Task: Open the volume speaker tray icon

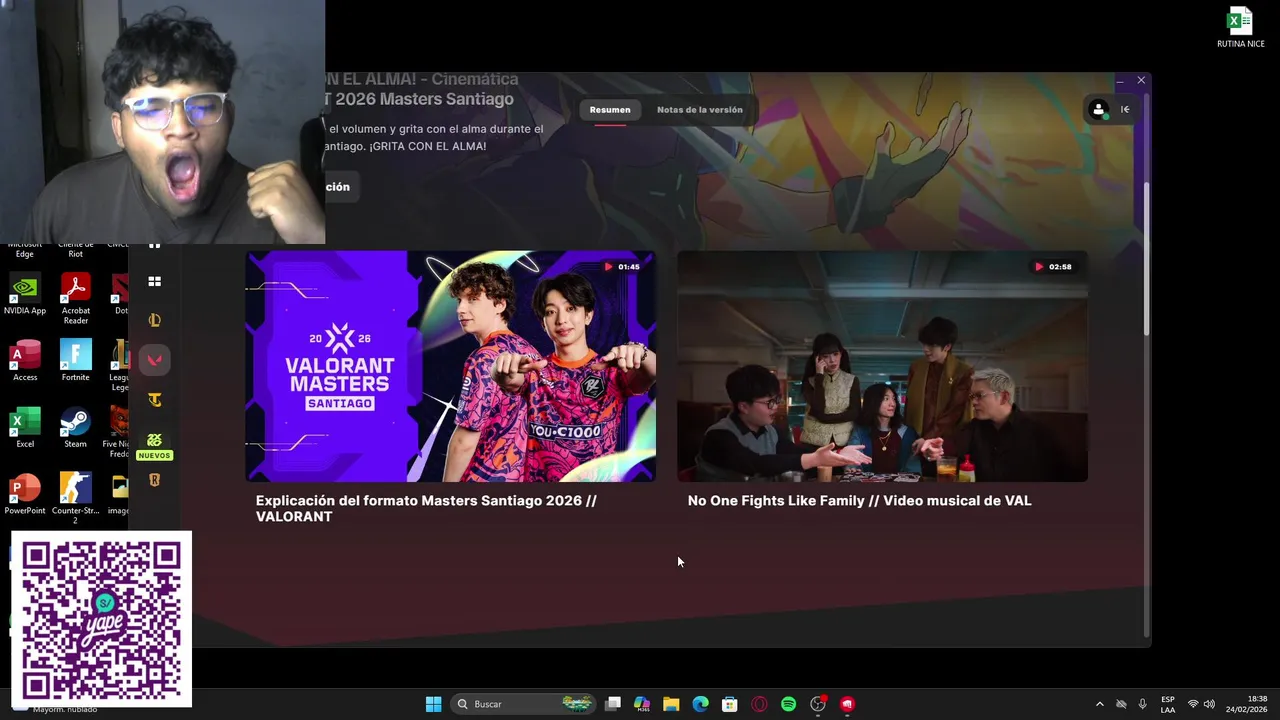Action: pos(1209,704)
